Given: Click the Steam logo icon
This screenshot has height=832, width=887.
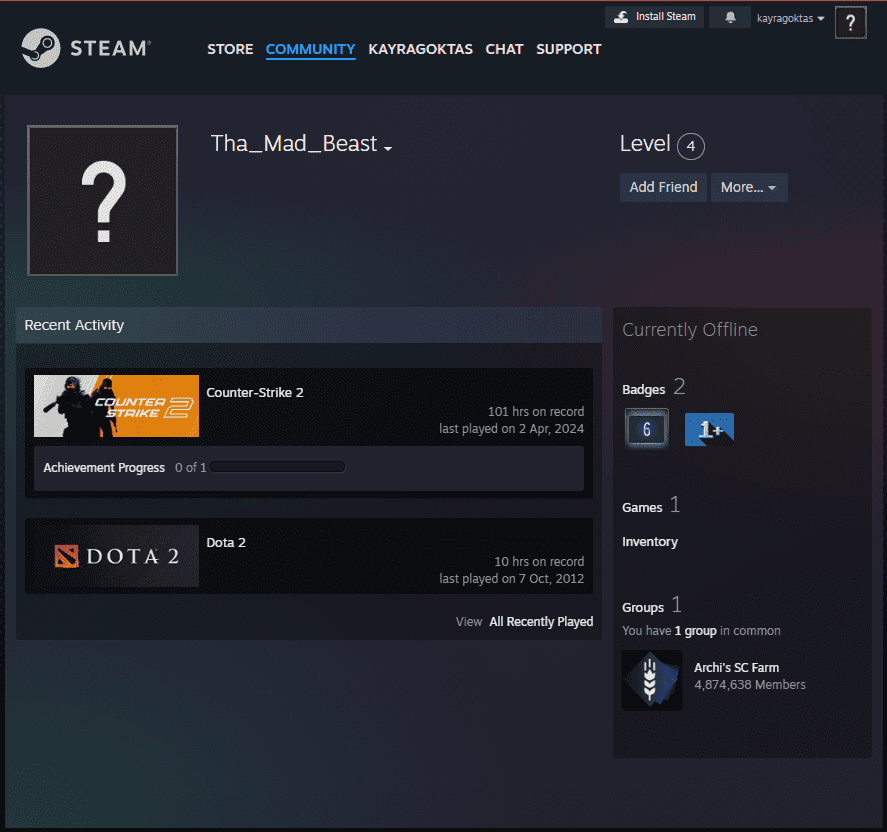Looking at the screenshot, I should 41,48.
